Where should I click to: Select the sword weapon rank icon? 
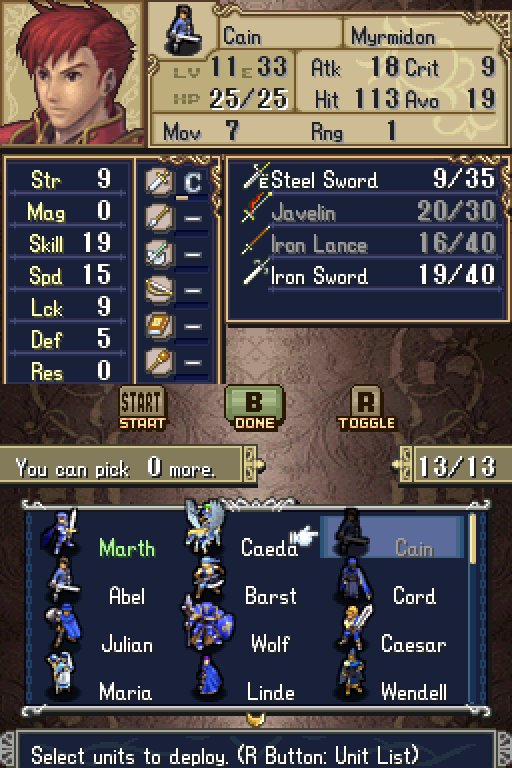coord(159,182)
